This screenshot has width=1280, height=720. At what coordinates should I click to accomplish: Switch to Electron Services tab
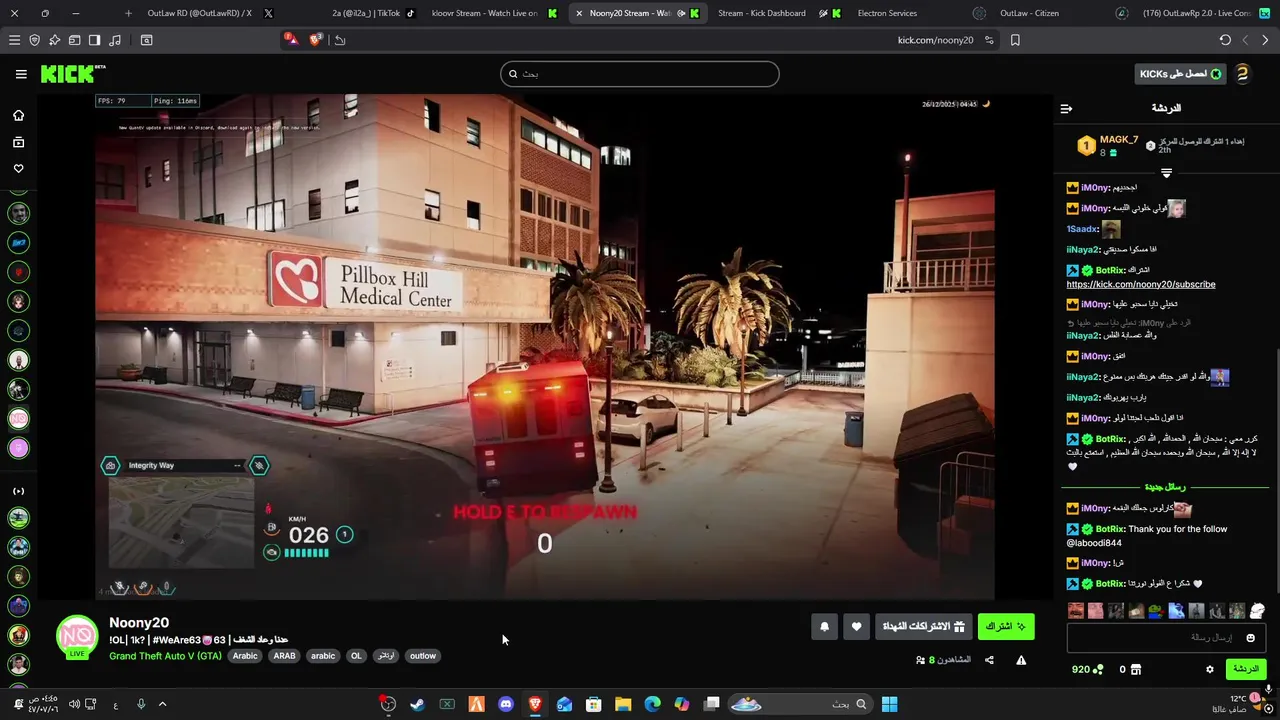click(887, 13)
